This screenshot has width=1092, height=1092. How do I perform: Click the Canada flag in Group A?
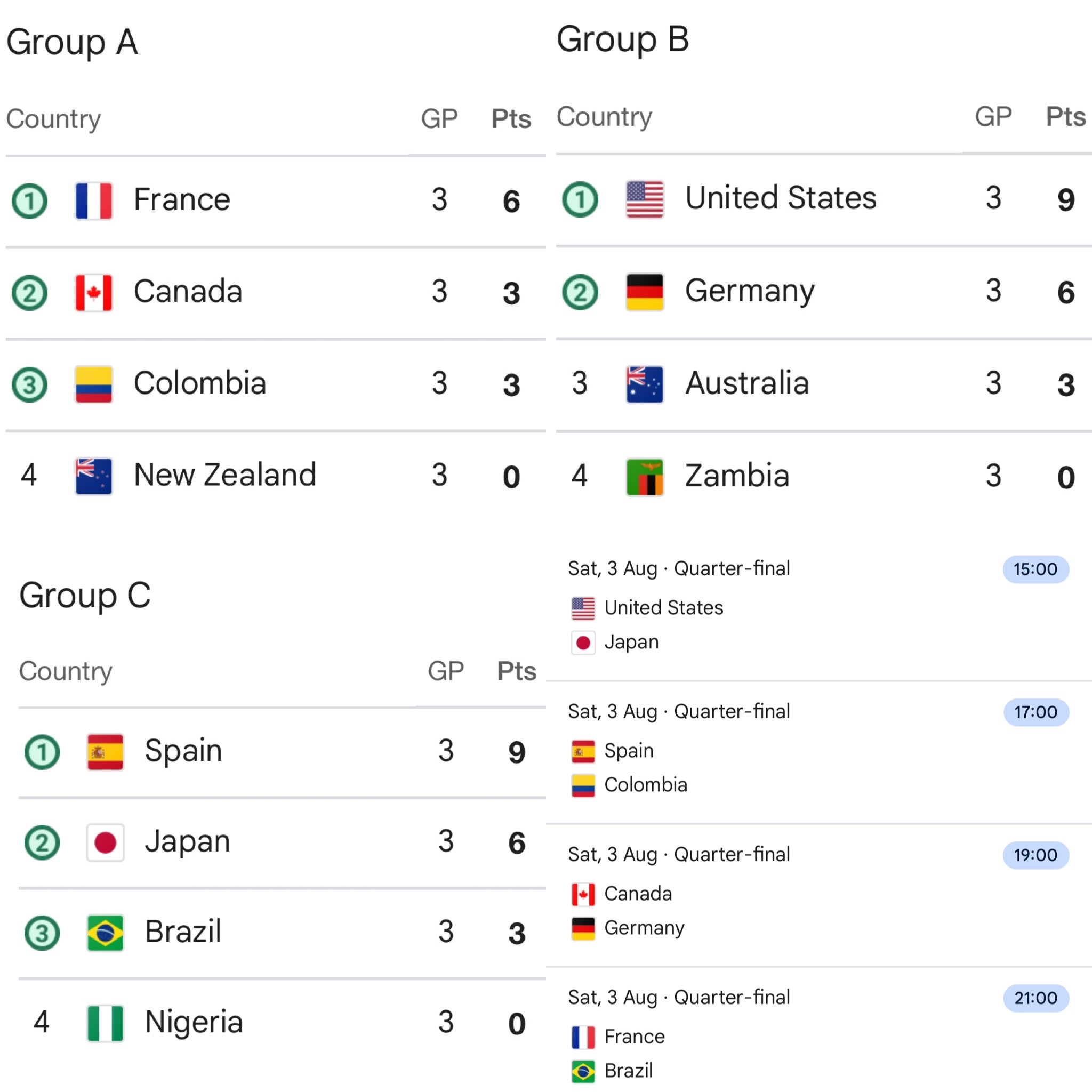[x=93, y=293]
